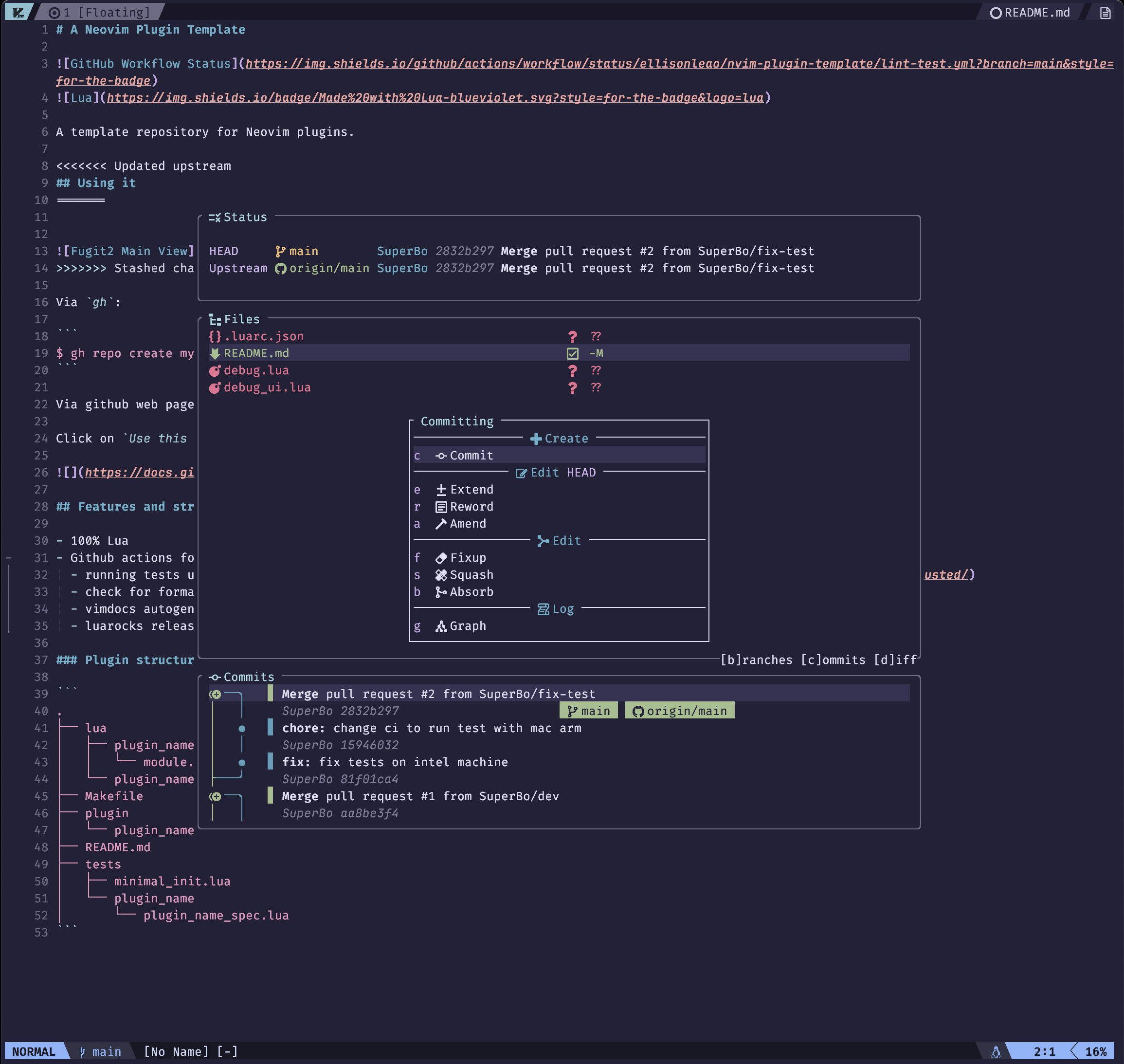This screenshot has height=1064, width=1124.
Task: Open the img.shields.io Lua badge link
Action: [x=435, y=97]
